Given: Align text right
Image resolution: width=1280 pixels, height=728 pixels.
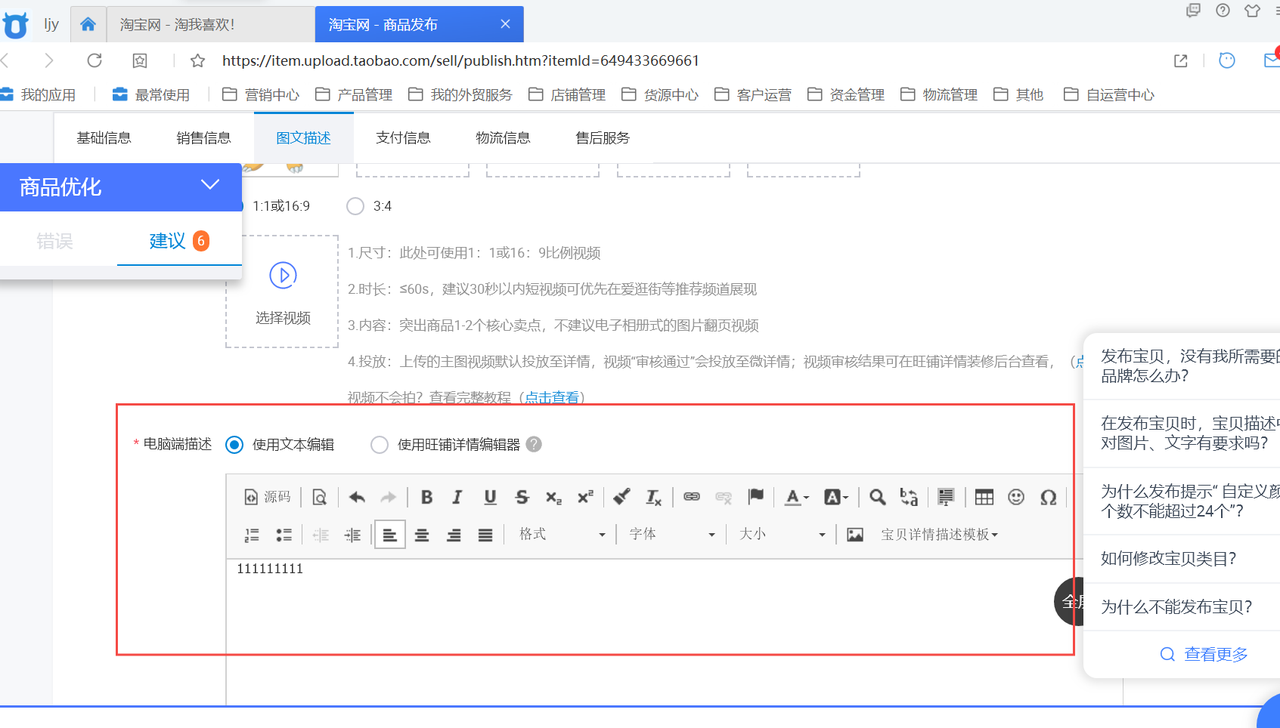Looking at the screenshot, I should click(x=454, y=535).
